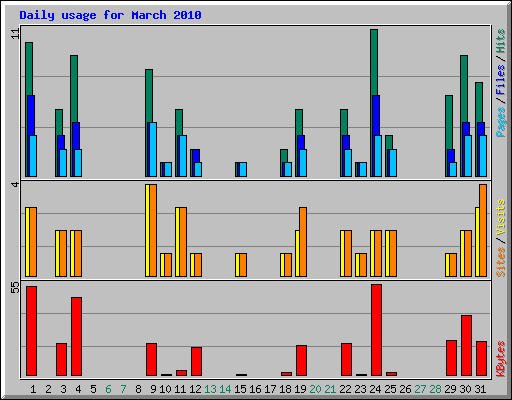Click day label 23 on x-axis
Viewport: 512px width, 400px height.
[360, 389]
